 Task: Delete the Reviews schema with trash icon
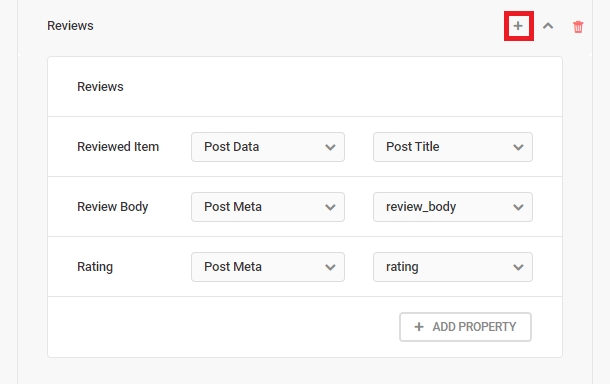(x=578, y=26)
